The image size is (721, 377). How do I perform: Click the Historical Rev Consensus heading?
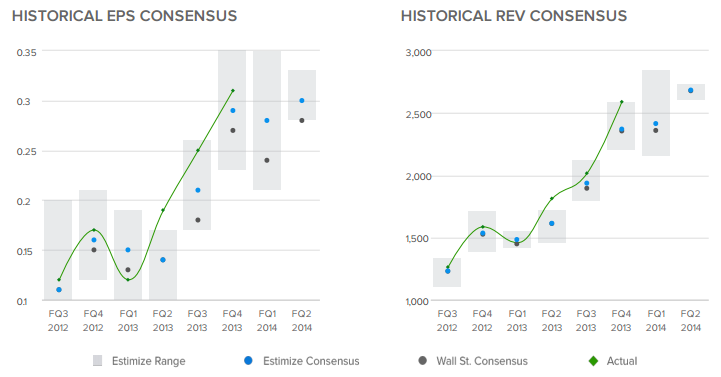(514, 16)
